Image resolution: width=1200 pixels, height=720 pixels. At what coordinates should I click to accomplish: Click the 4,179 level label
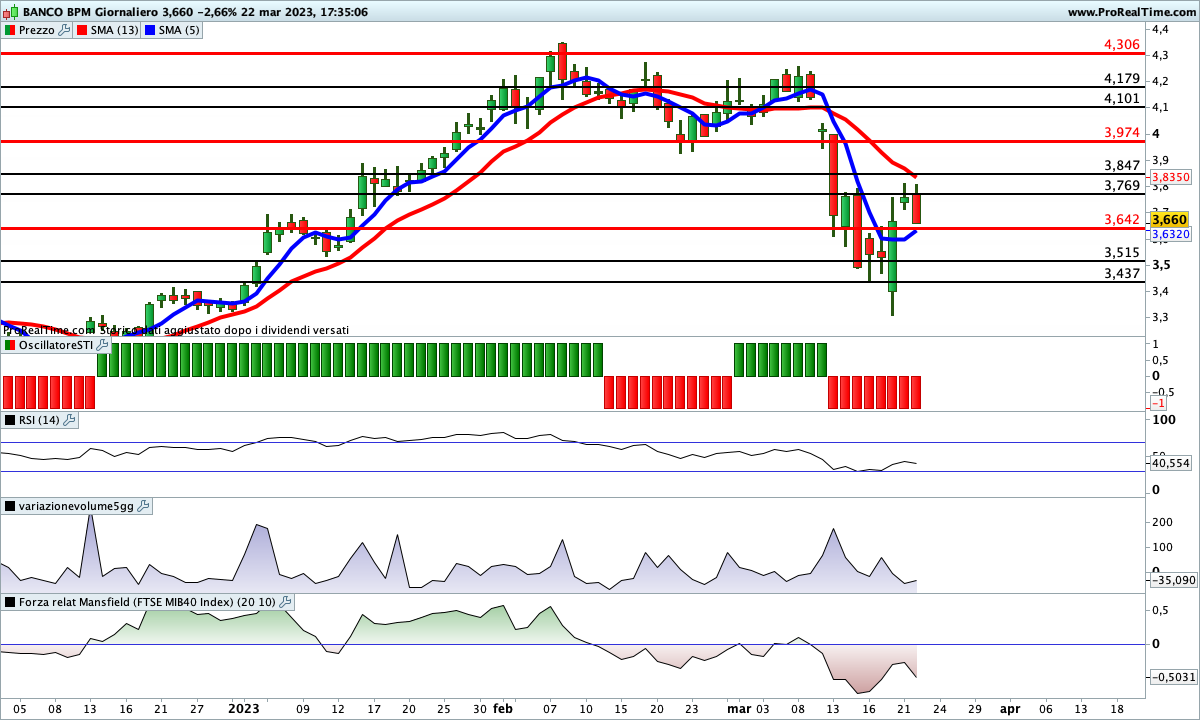coord(1122,78)
